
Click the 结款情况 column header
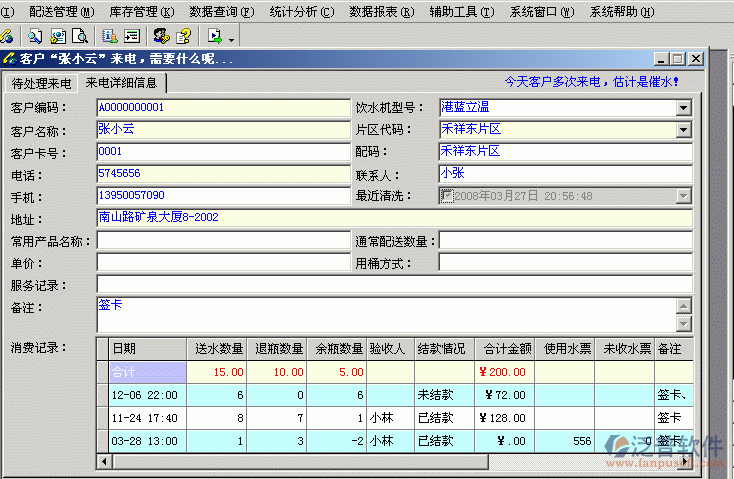click(x=442, y=348)
